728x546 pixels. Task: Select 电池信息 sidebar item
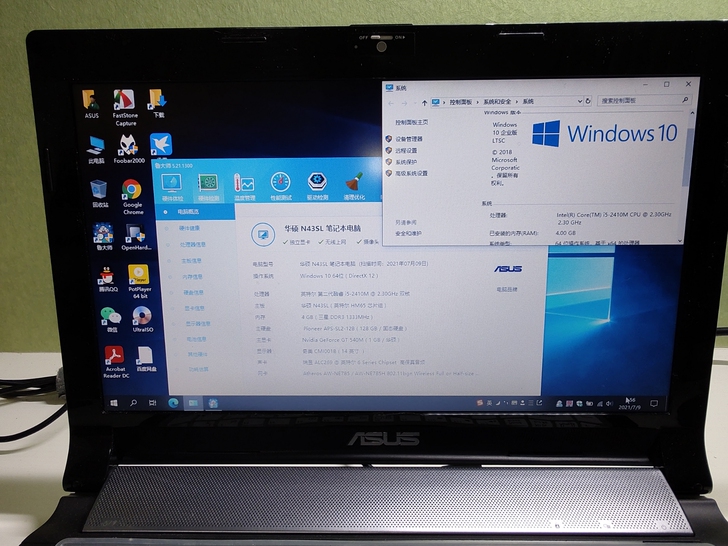click(x=196, y=339)
